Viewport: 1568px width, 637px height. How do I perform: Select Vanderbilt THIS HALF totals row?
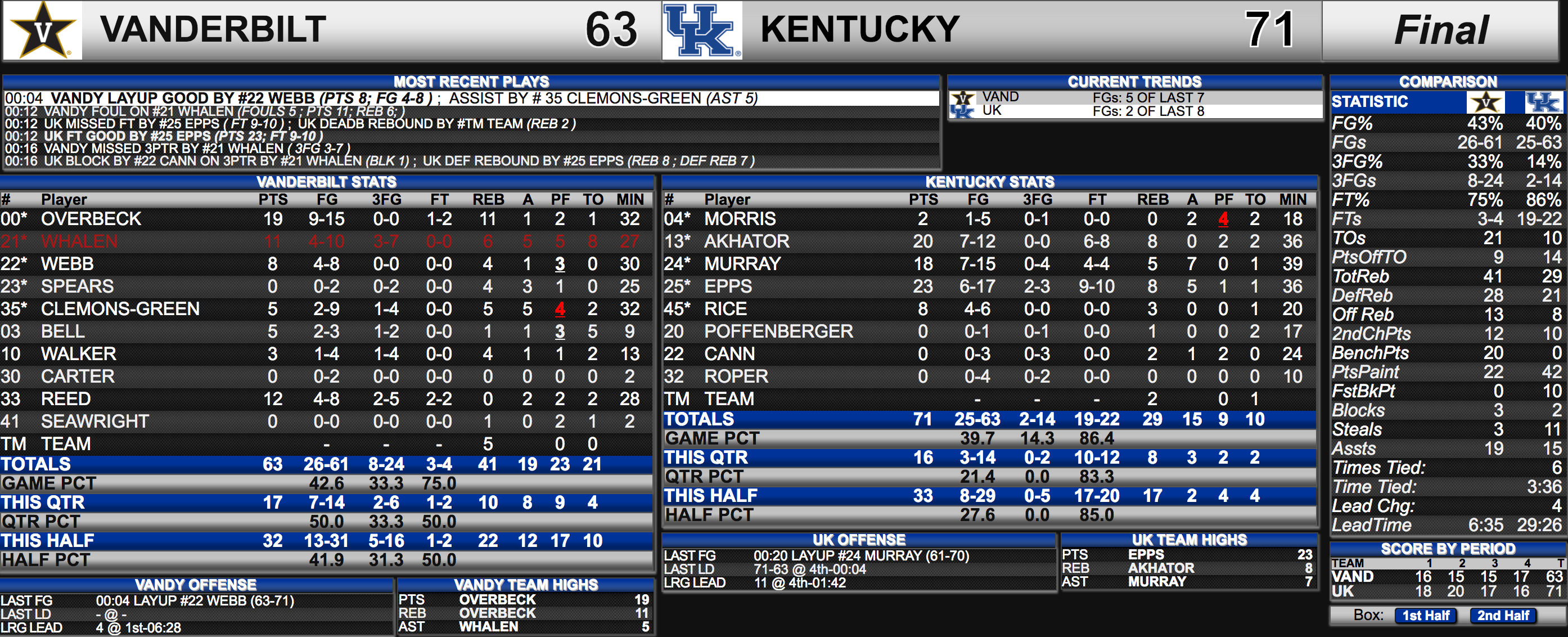(326, 541)
